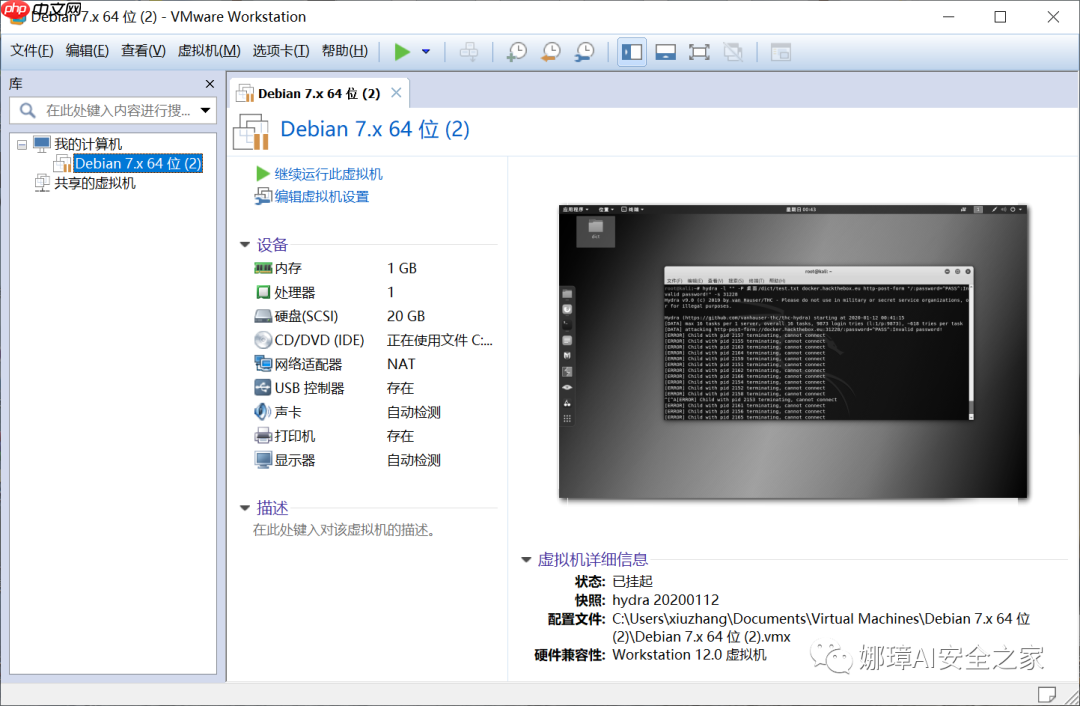Collapse the 设备 devices section
1080x706 pixels.
pyautogui.click(x=244, y=244)
